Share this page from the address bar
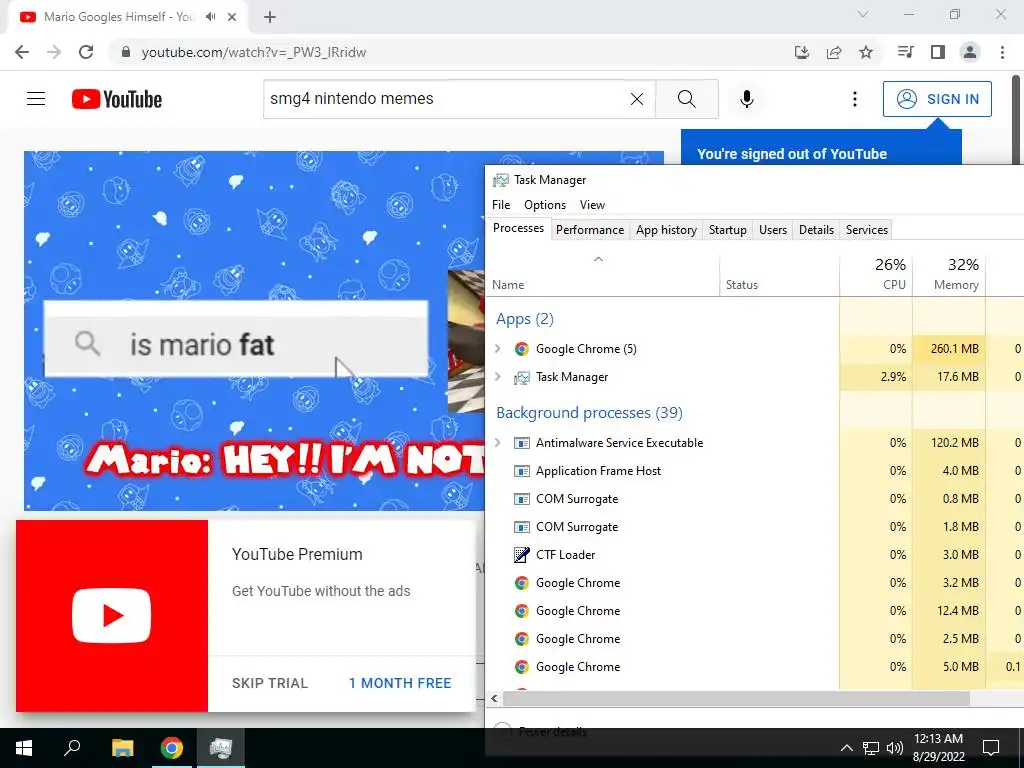 (x=834, y=52)
